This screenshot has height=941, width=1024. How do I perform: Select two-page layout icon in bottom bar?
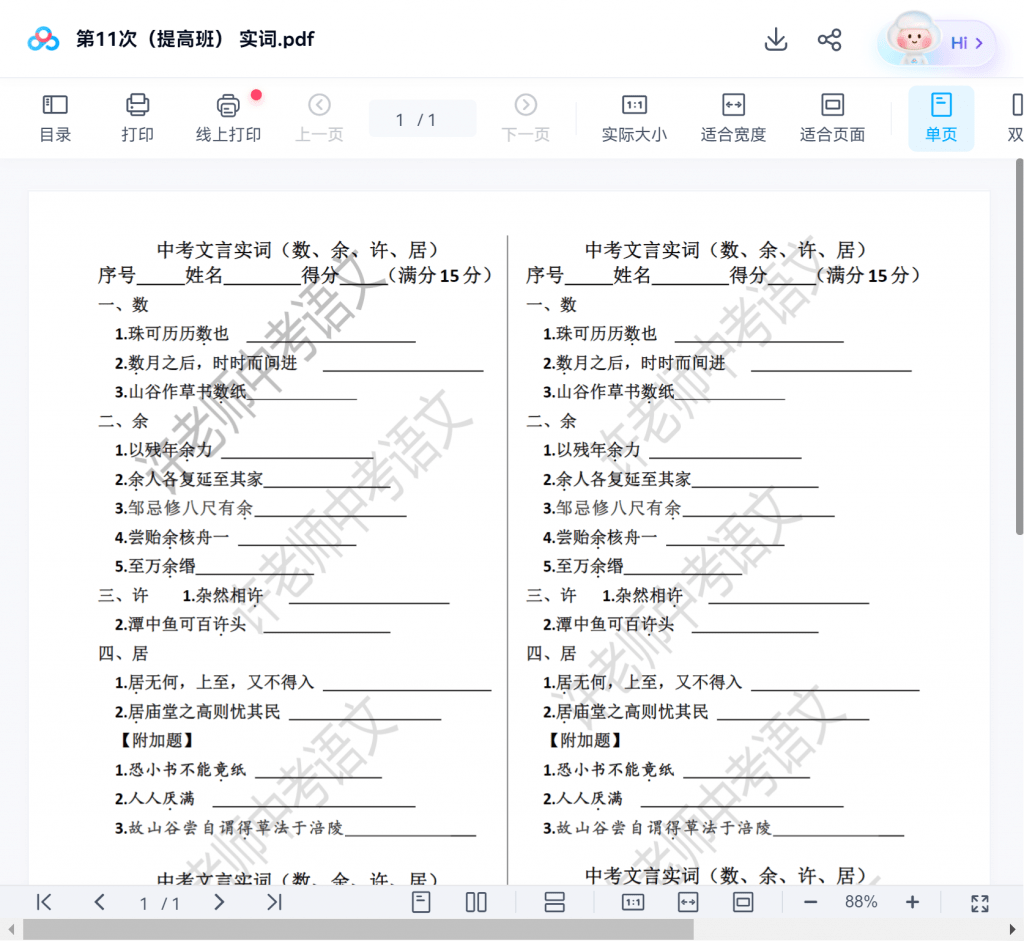pos(476,902)
